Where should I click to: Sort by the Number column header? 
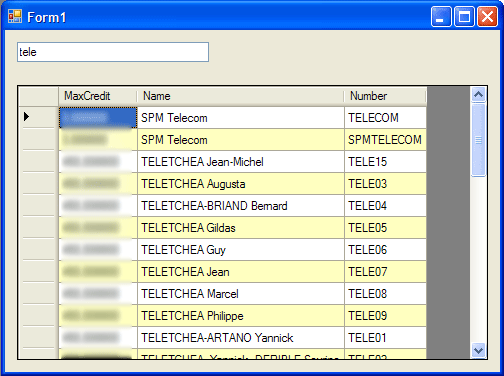(x=385, y=96)
